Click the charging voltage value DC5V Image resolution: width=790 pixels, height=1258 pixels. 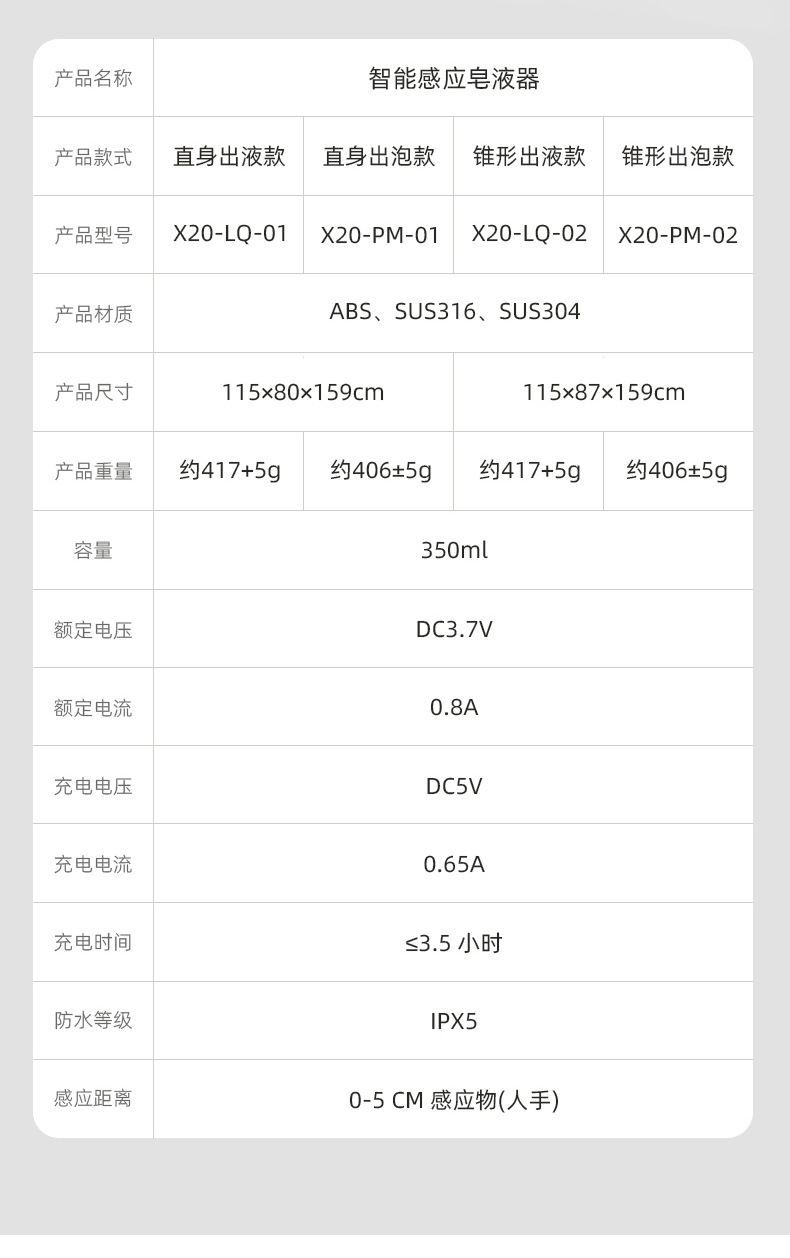[454, 786]
